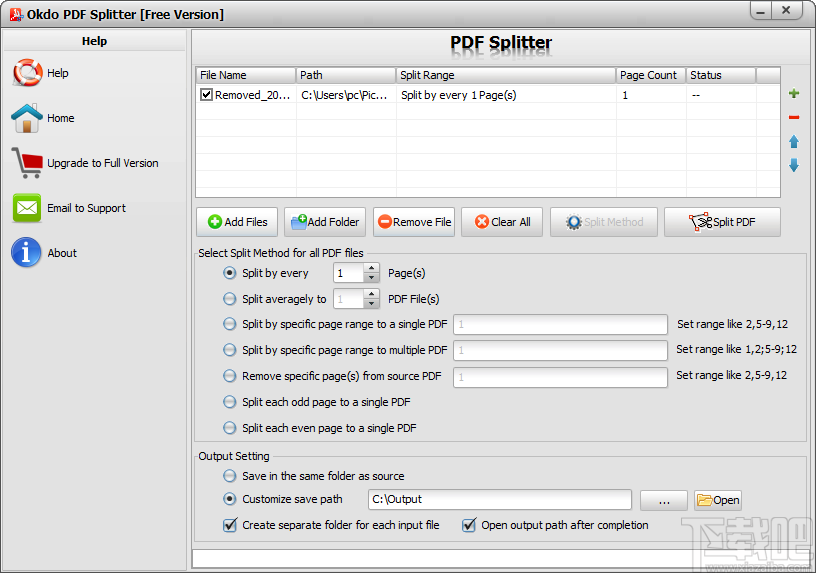This screenshot has height=573, width=816.
Task: Click the remove pages range input field
Action: pyautogui.click(x=560, y=377)
